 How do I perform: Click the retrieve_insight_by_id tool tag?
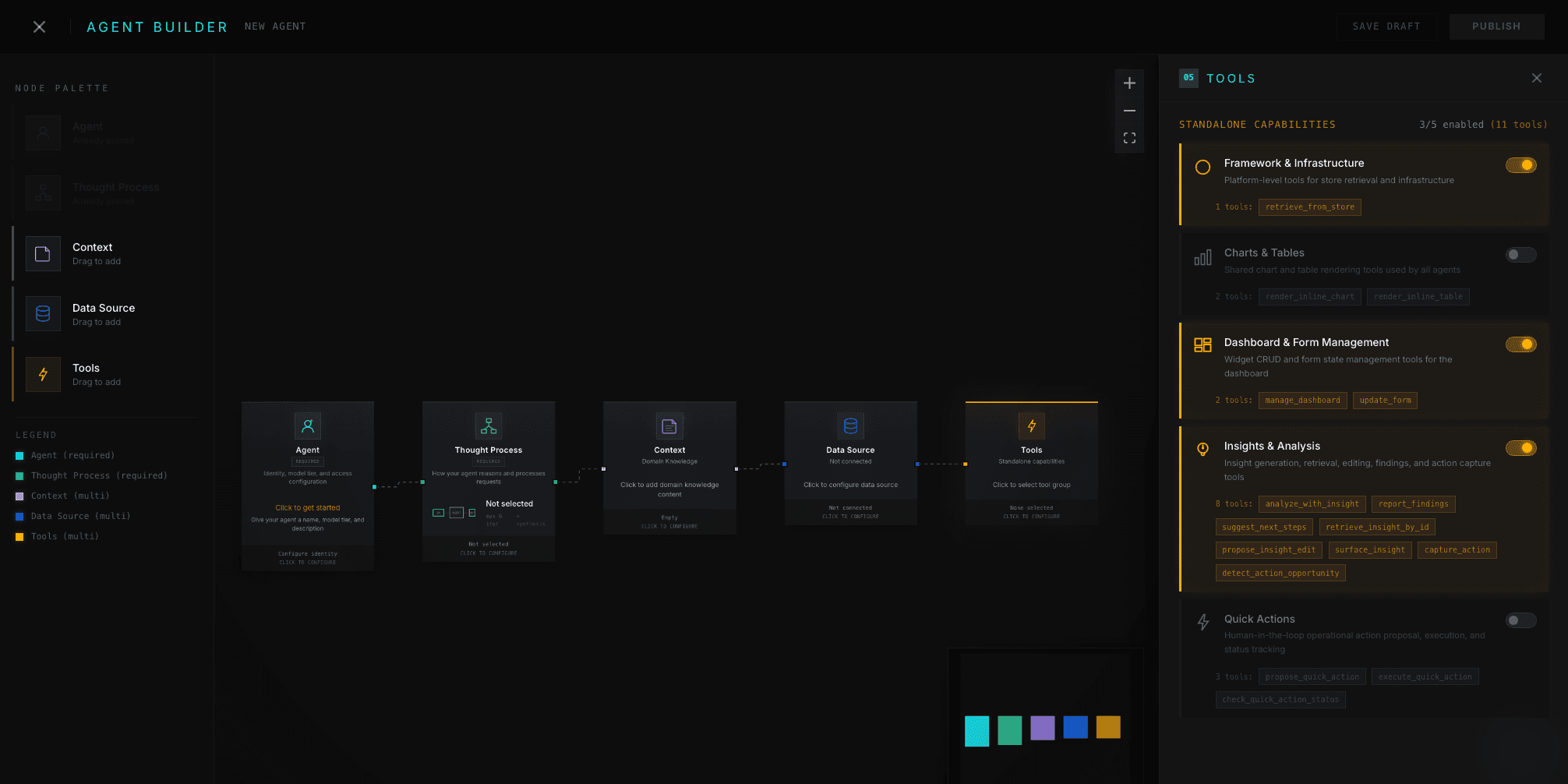coord(1377,528)
